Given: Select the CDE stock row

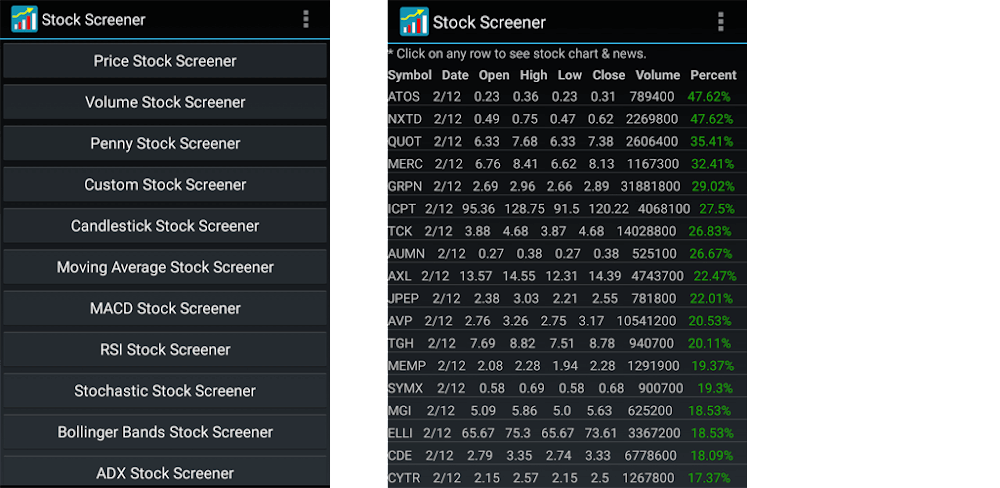Looking at the screenshot, I should [x=567, y=455].
